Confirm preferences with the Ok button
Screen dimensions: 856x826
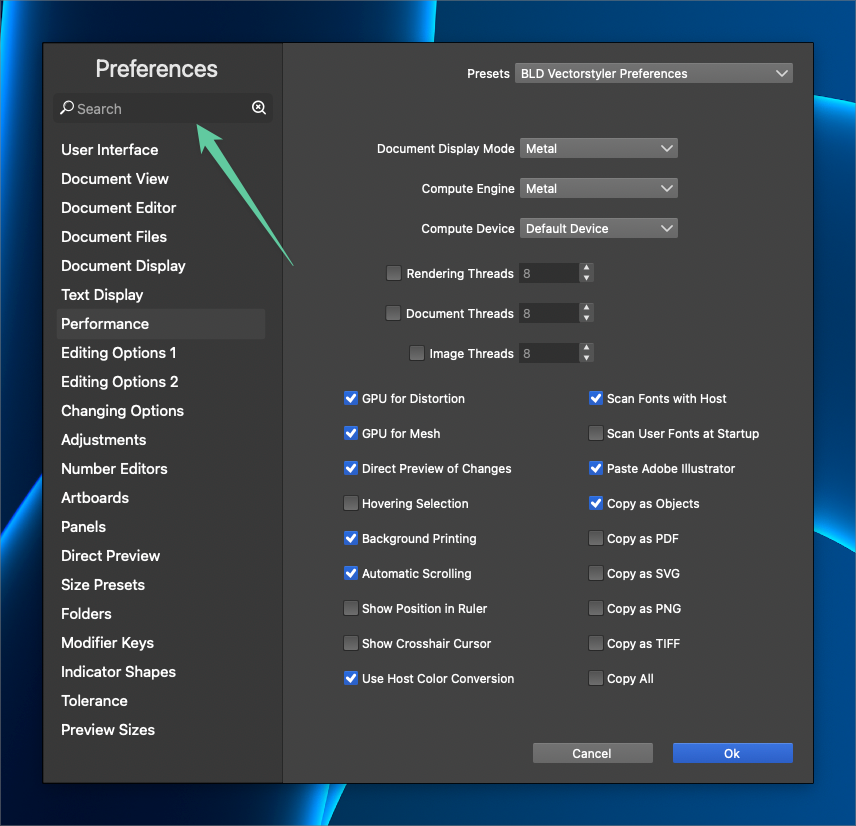click(732, 753)
